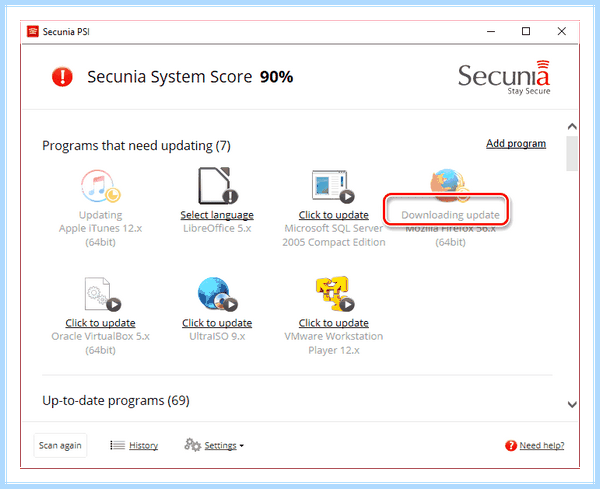Click the scrollbar down arrow
This screenshot has height=489, width=600.
572,404
